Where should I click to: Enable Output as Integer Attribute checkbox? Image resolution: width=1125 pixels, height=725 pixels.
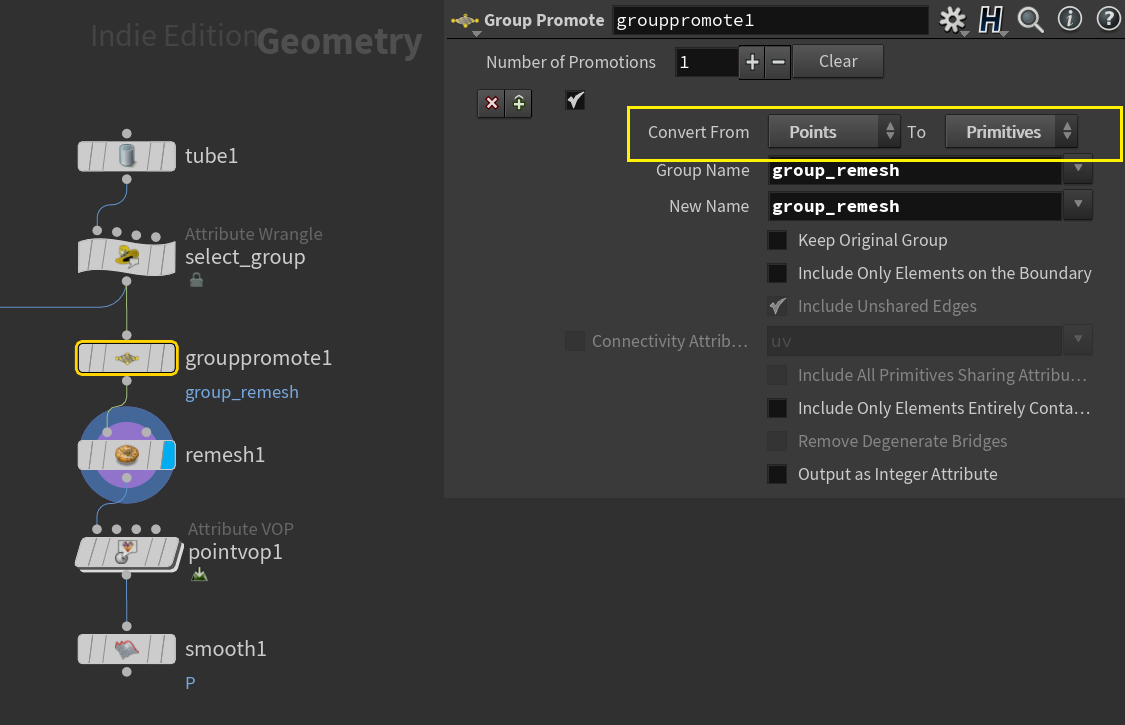pos(777,474)
